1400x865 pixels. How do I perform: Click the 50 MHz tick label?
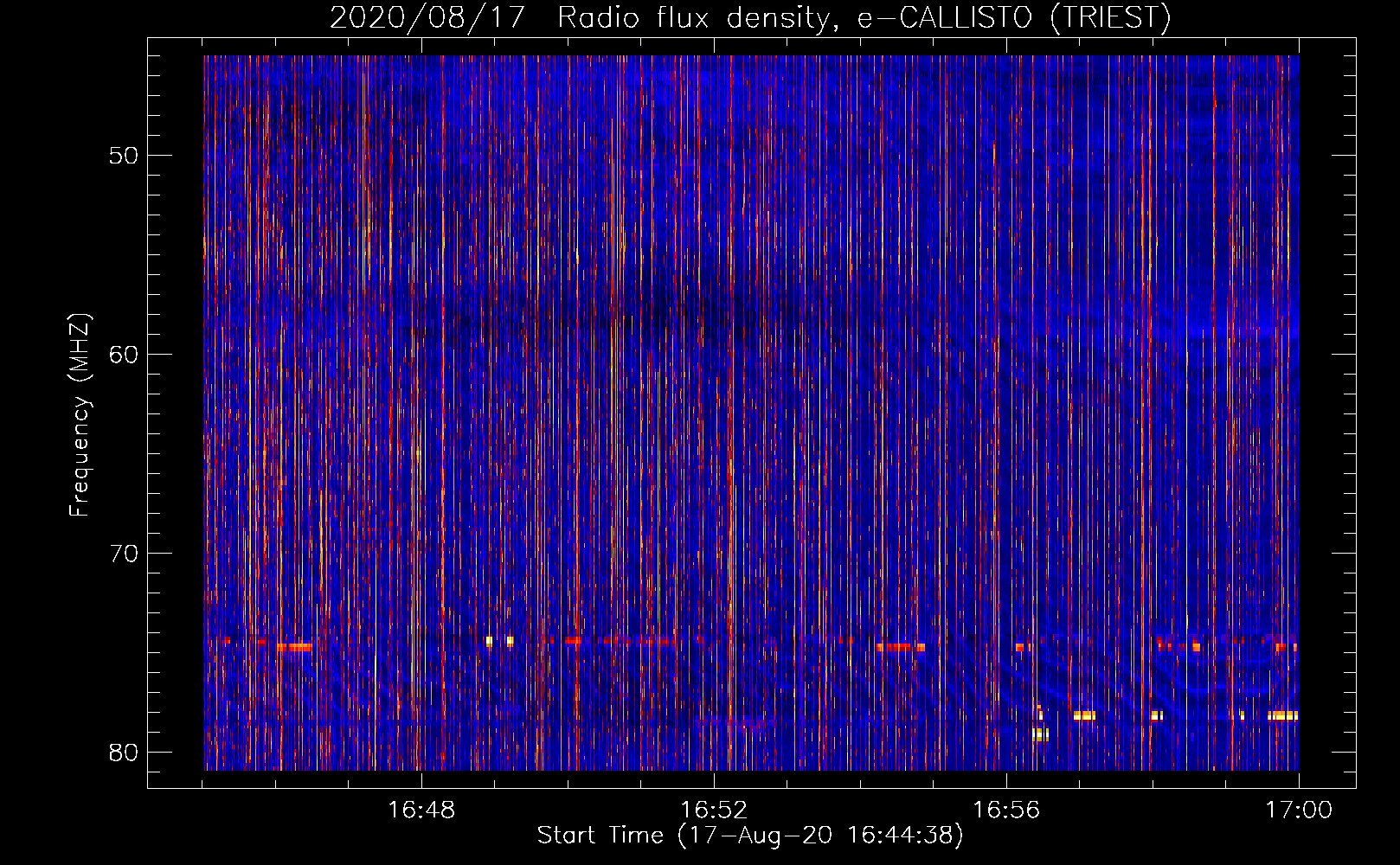(124, 156)
